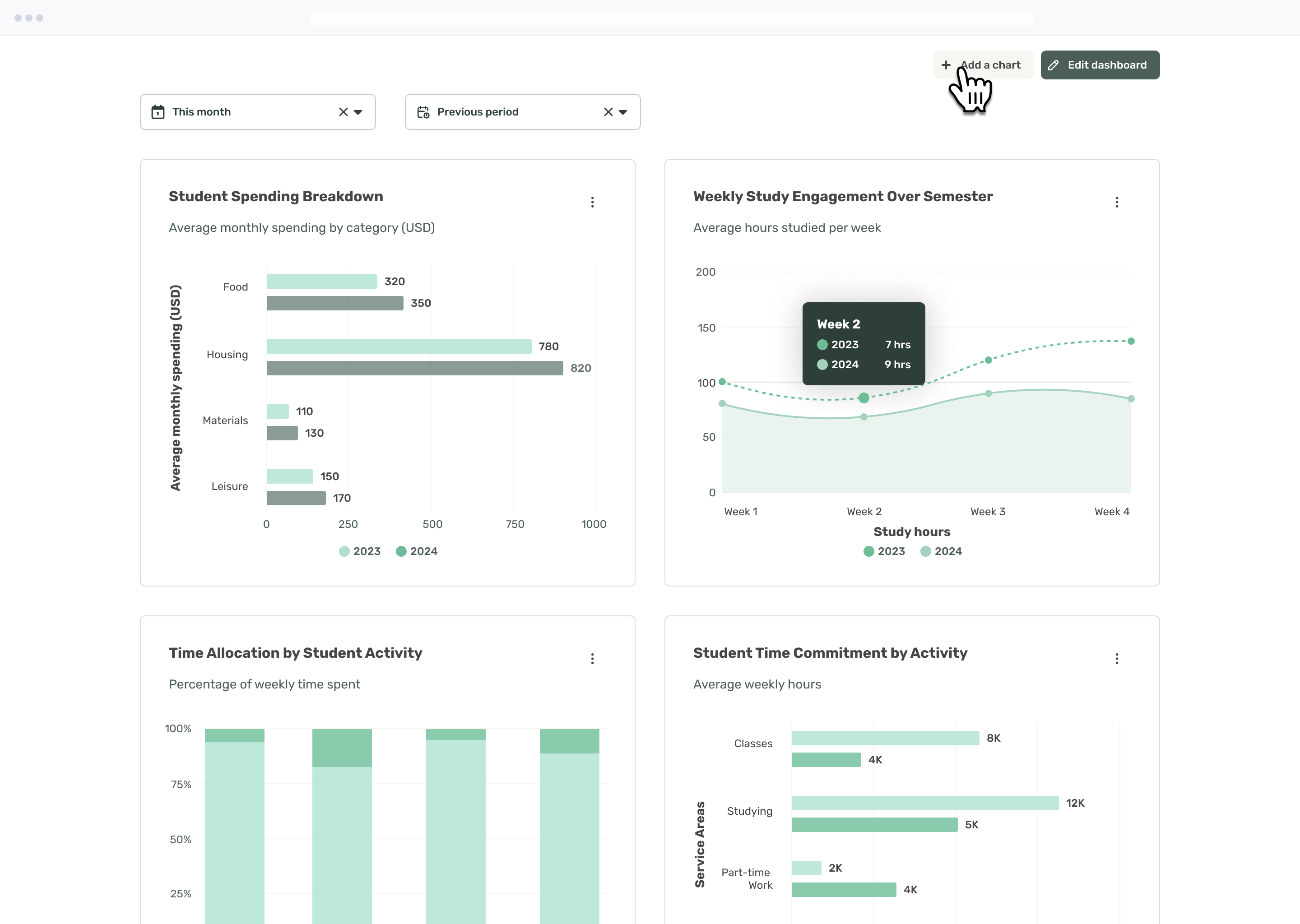Clear the Previous period filter with X
Viewport: 1300px width, 924px height.
(x=608, y=112)
